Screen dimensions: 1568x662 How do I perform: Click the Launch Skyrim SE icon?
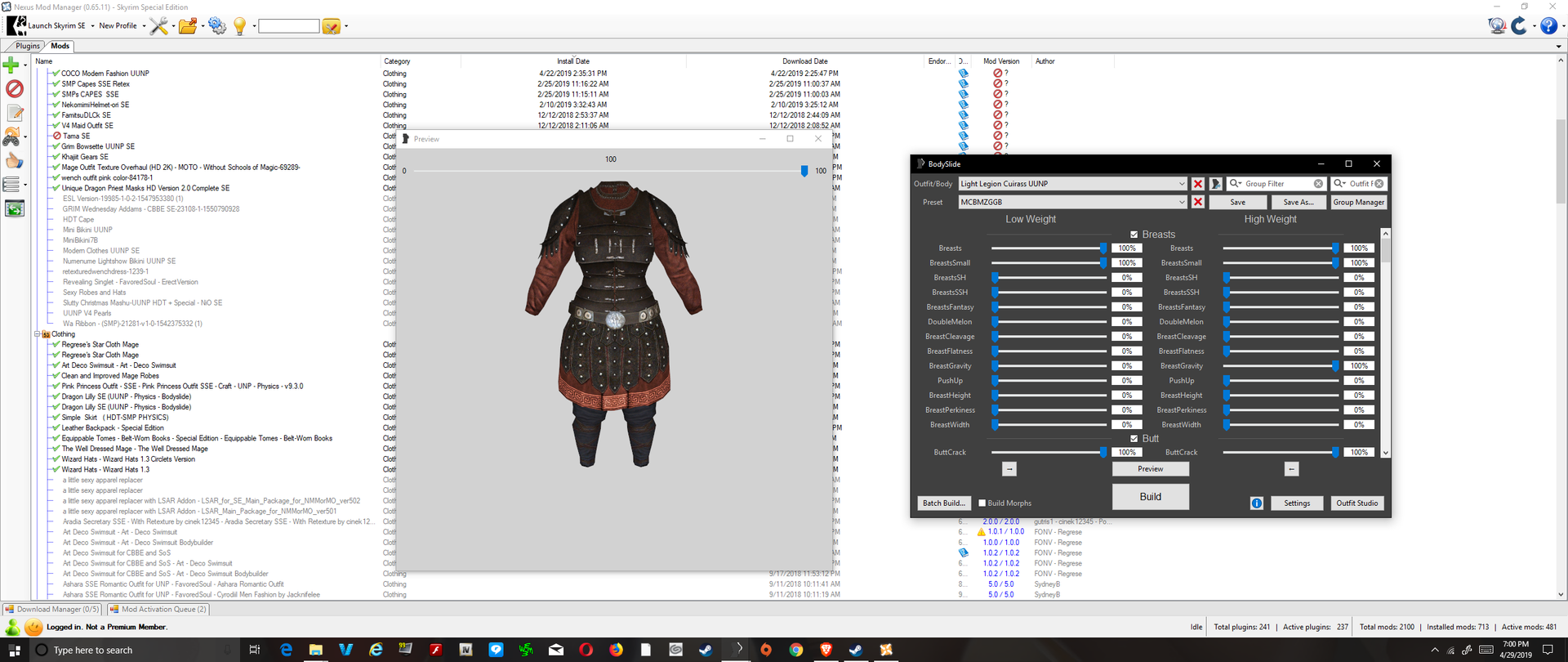click(16, 25)
